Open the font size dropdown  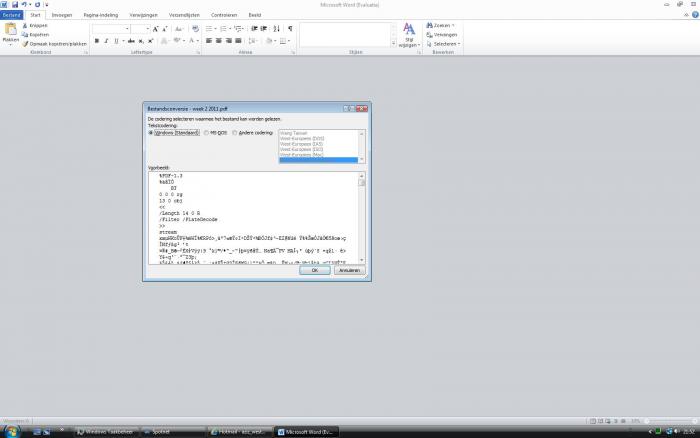click(148, 29)
